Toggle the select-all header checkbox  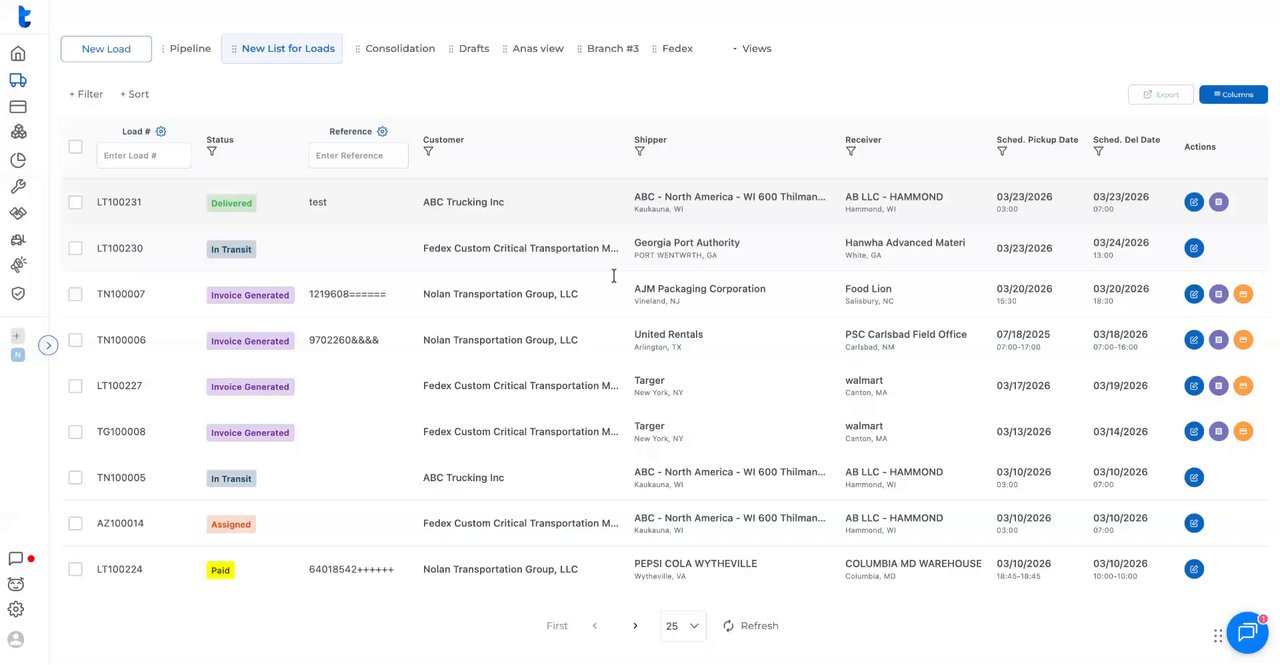coord(75,147)
